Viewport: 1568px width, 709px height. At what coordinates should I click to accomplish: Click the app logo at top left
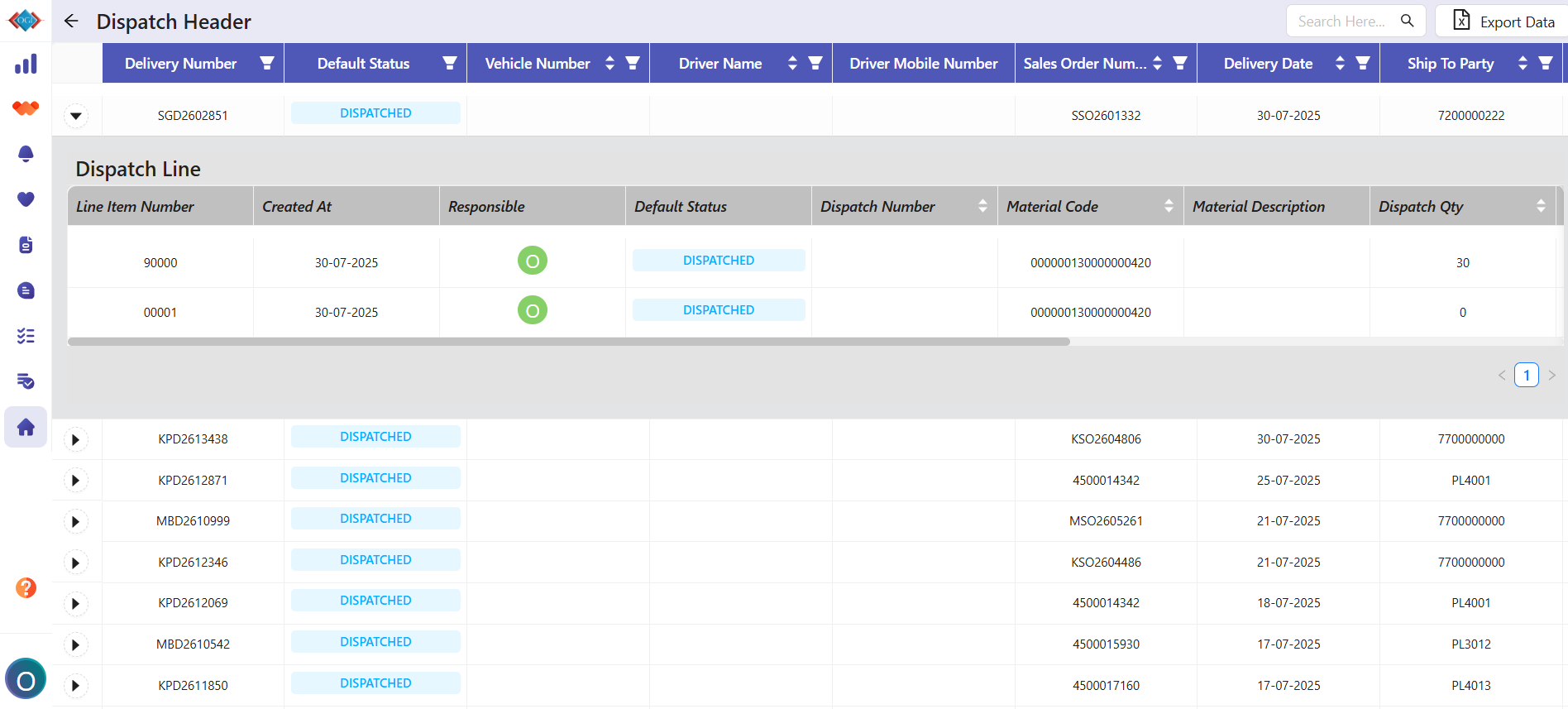click(25, 20)
